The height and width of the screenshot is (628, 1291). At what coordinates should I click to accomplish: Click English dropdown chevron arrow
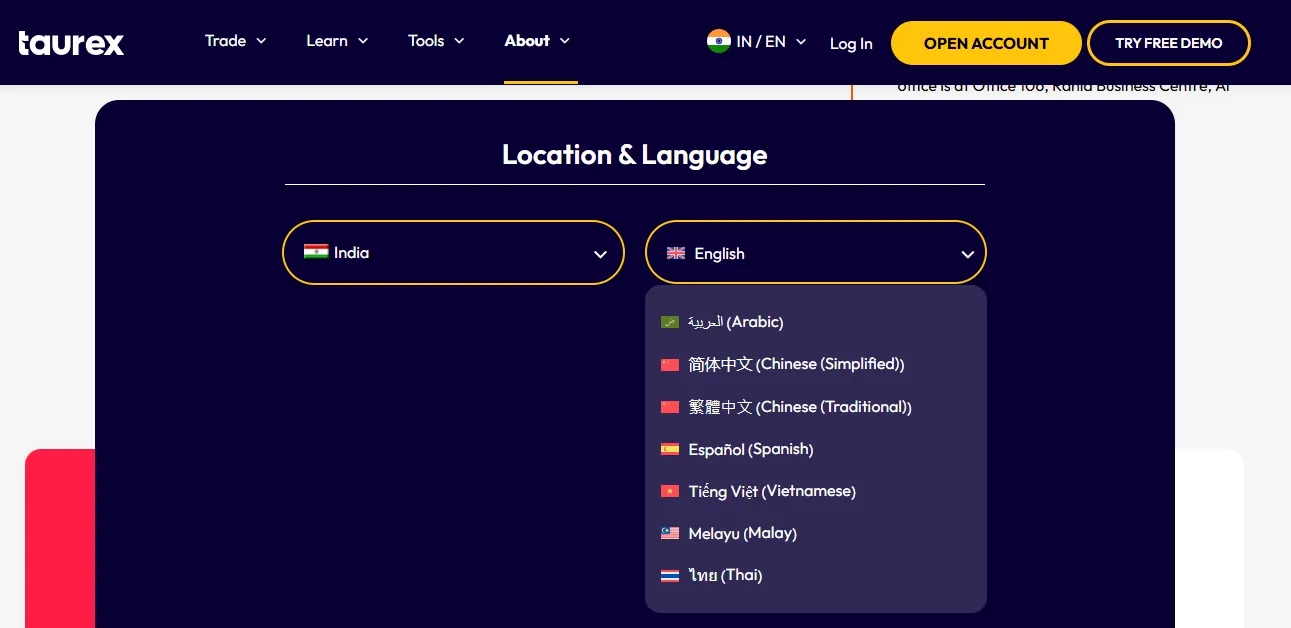[x=967, y=254]
